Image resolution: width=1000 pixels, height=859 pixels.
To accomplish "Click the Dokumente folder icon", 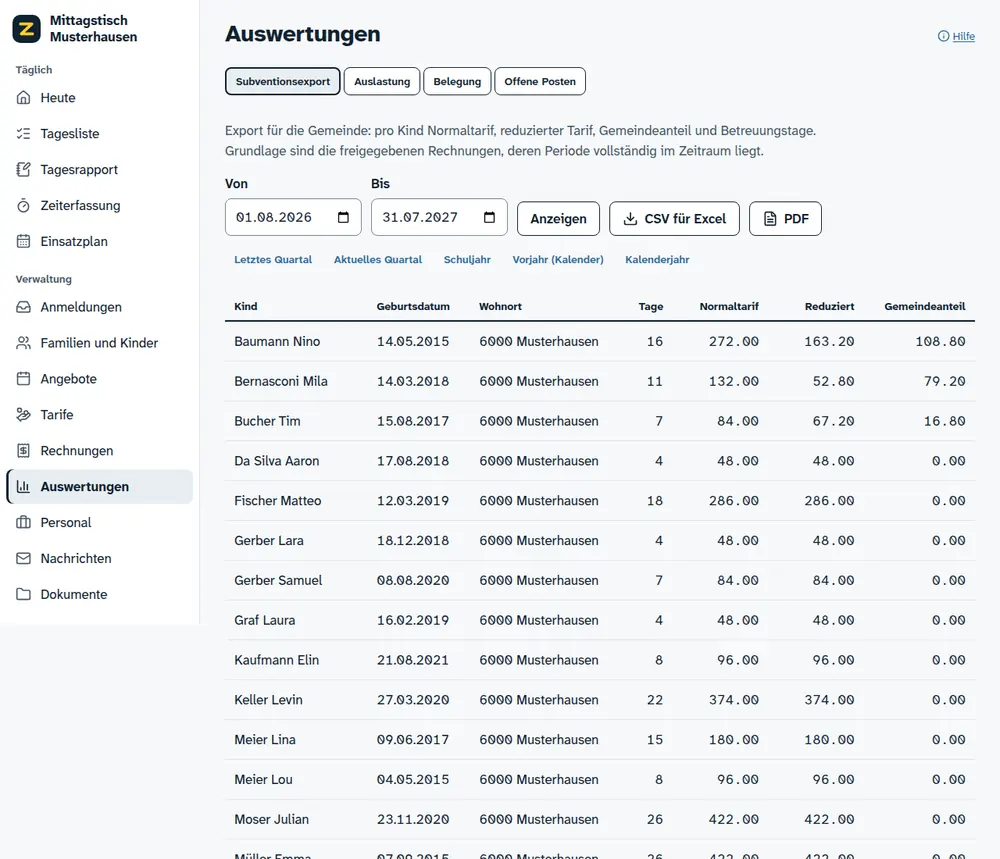I will point(24,594).
